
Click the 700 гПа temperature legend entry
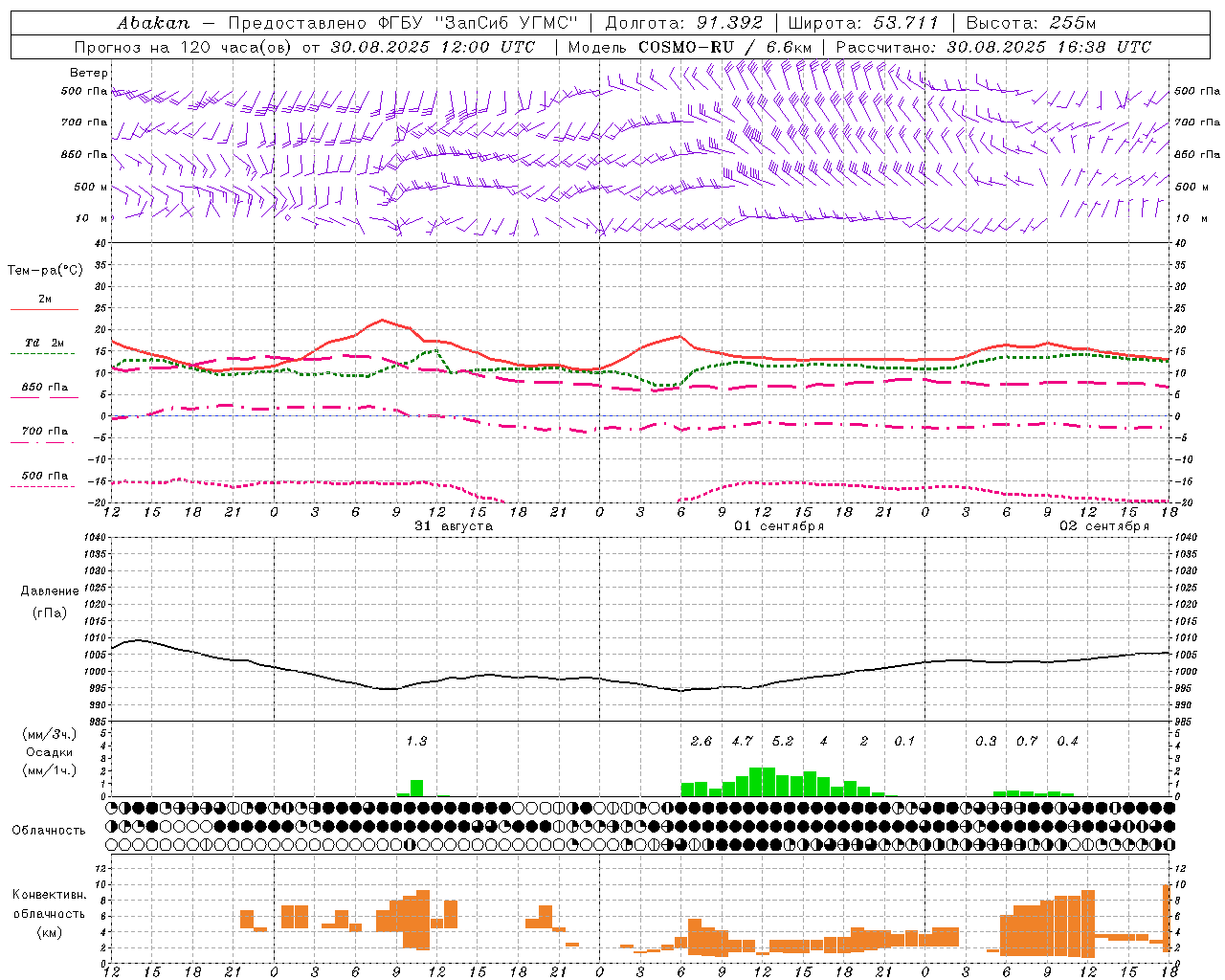point(45,432)
